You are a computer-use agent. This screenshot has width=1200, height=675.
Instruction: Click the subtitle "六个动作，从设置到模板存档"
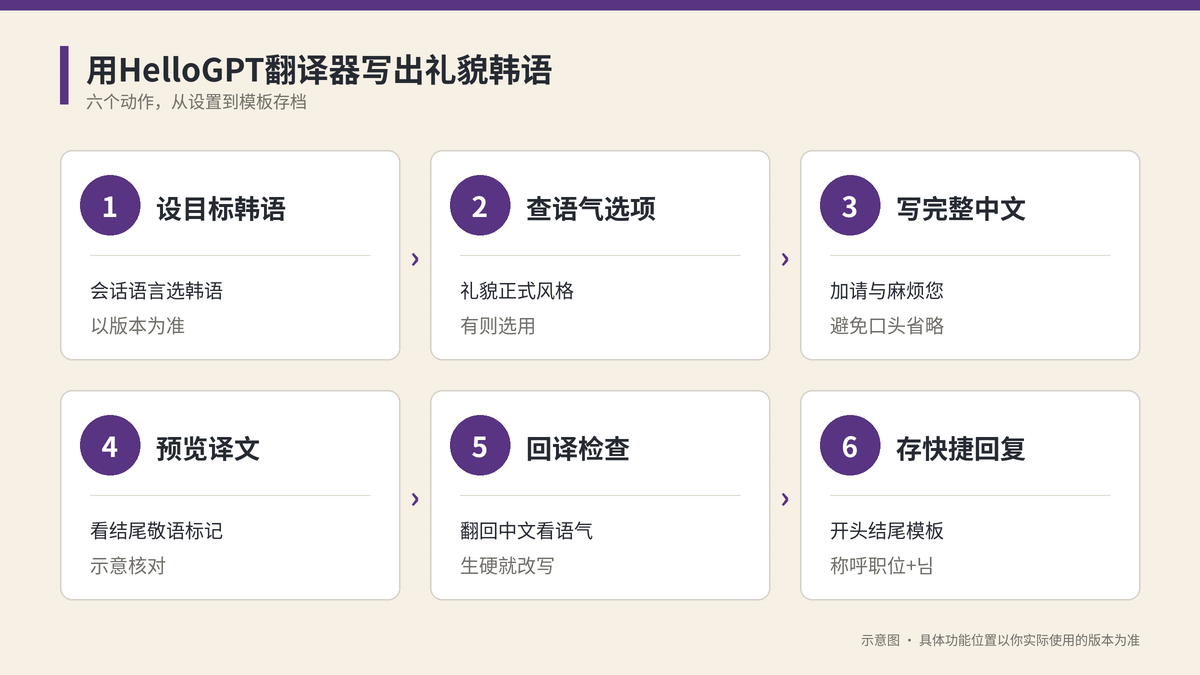(197, 102)
